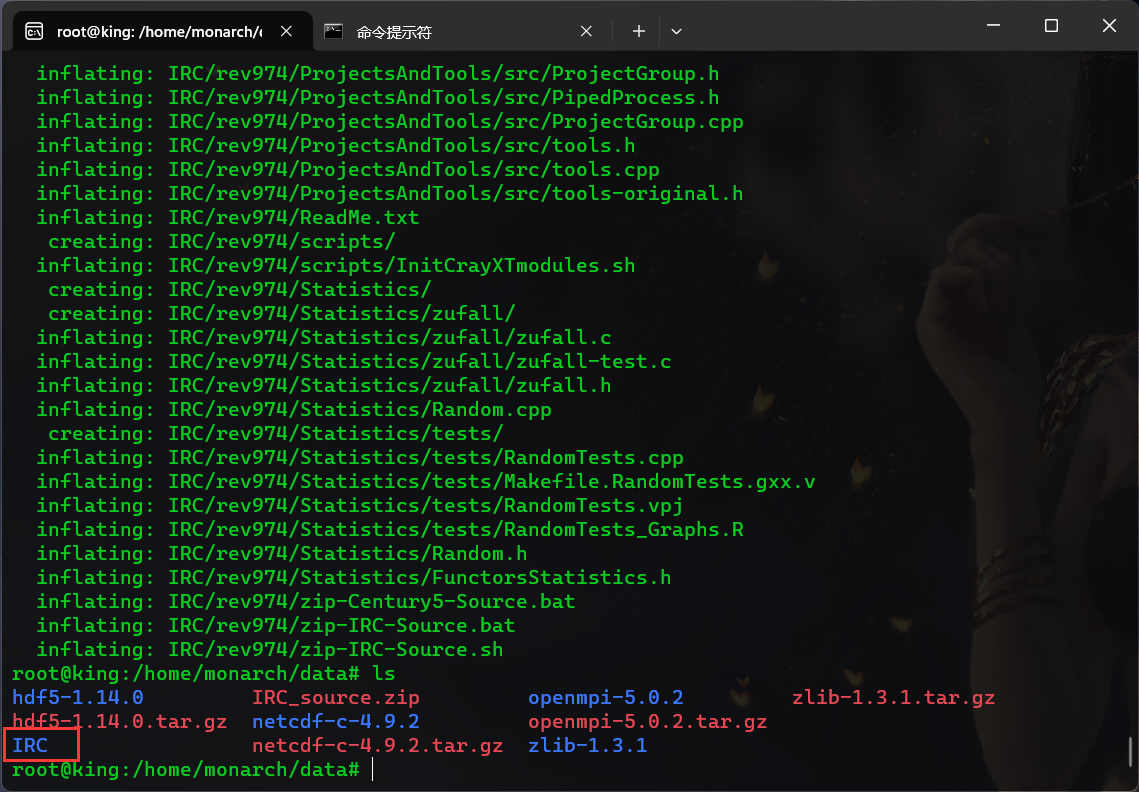Open a new terminal tab

tap(639, 31)
